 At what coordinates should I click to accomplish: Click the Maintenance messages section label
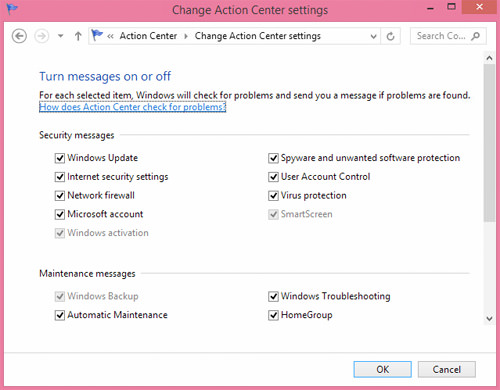pos(87,274)
